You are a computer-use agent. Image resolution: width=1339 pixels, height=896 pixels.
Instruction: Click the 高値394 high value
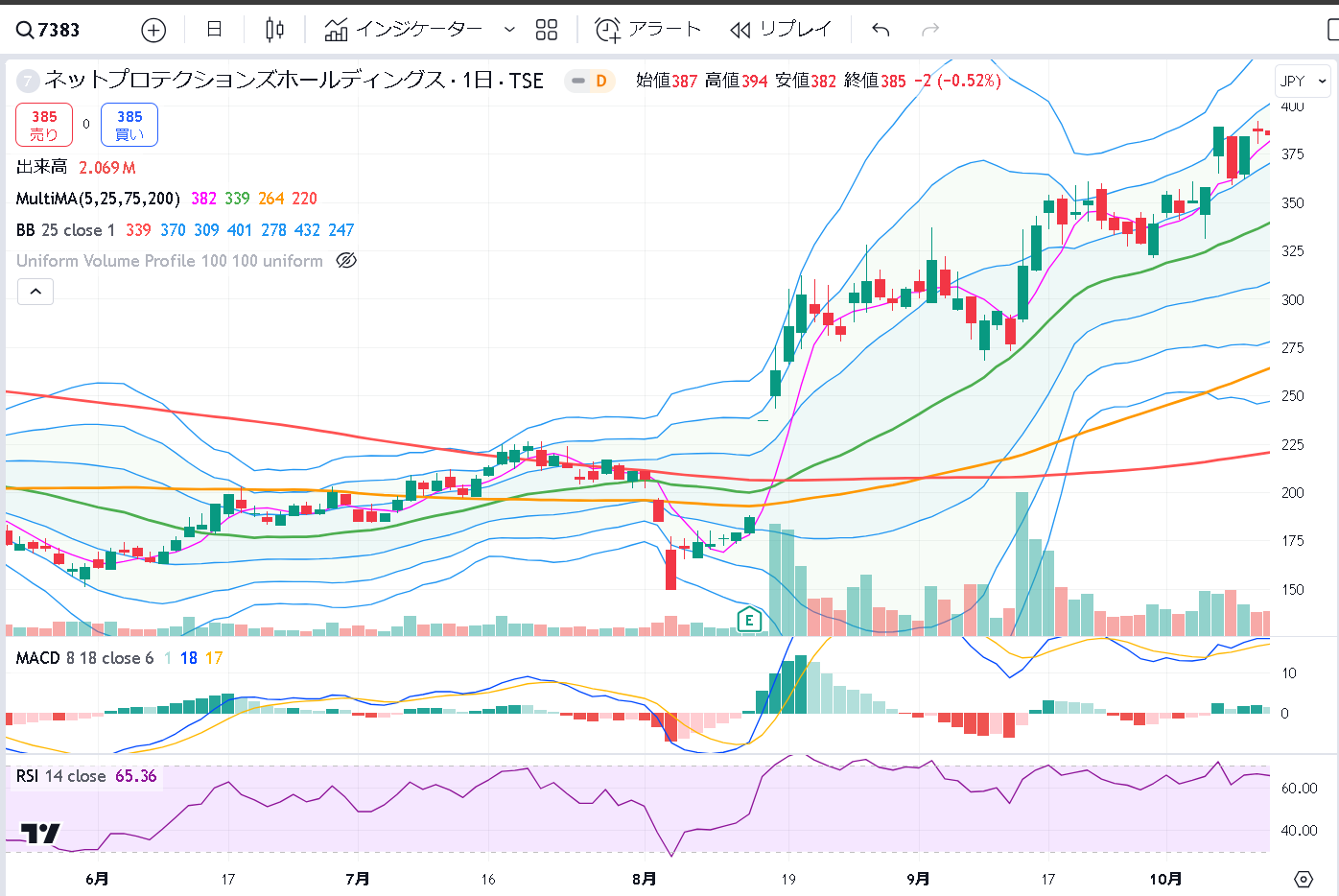[736, 81]
